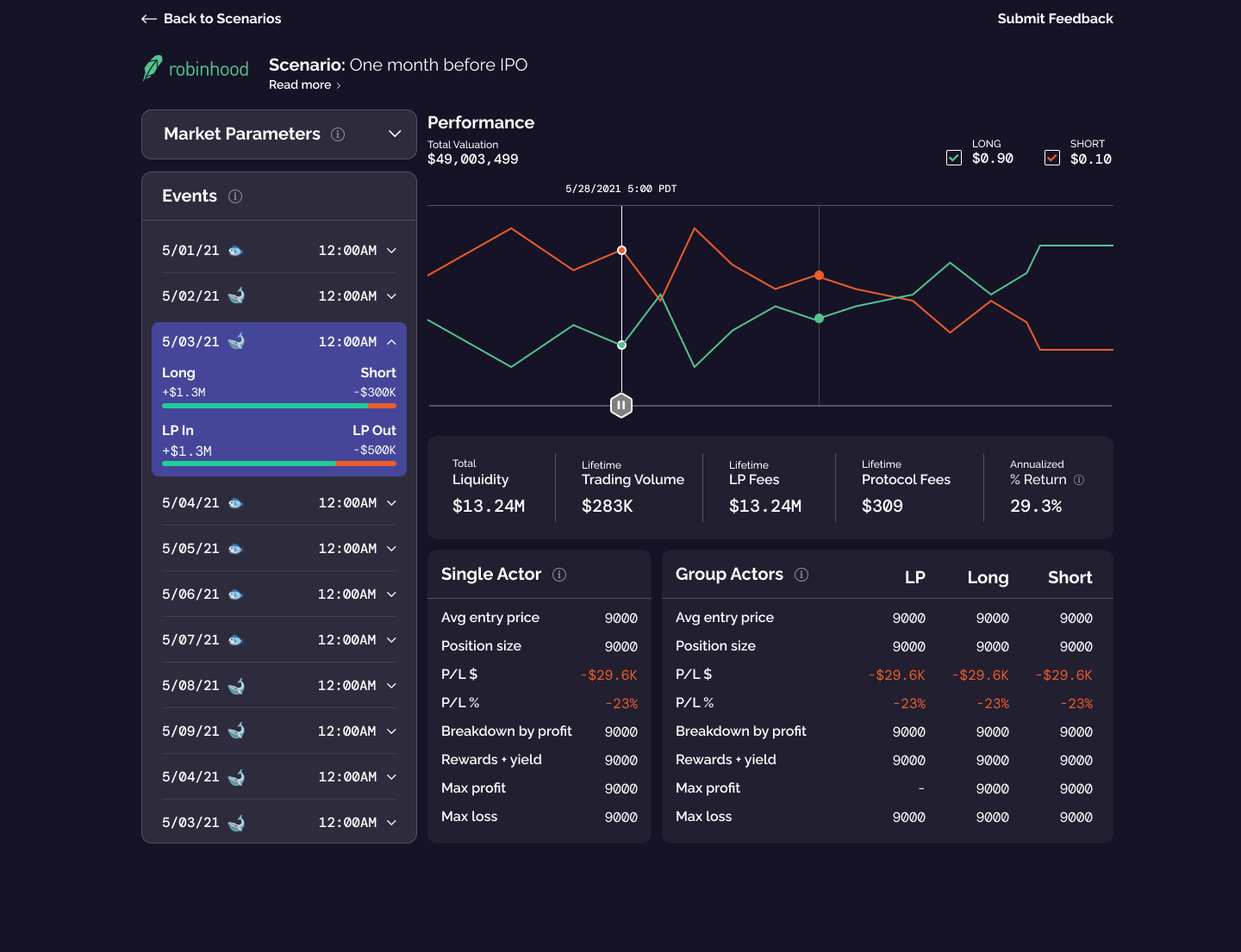Expand the 5/08/21 event chevron
This screenshot has height=952, width=1241.
391,686
